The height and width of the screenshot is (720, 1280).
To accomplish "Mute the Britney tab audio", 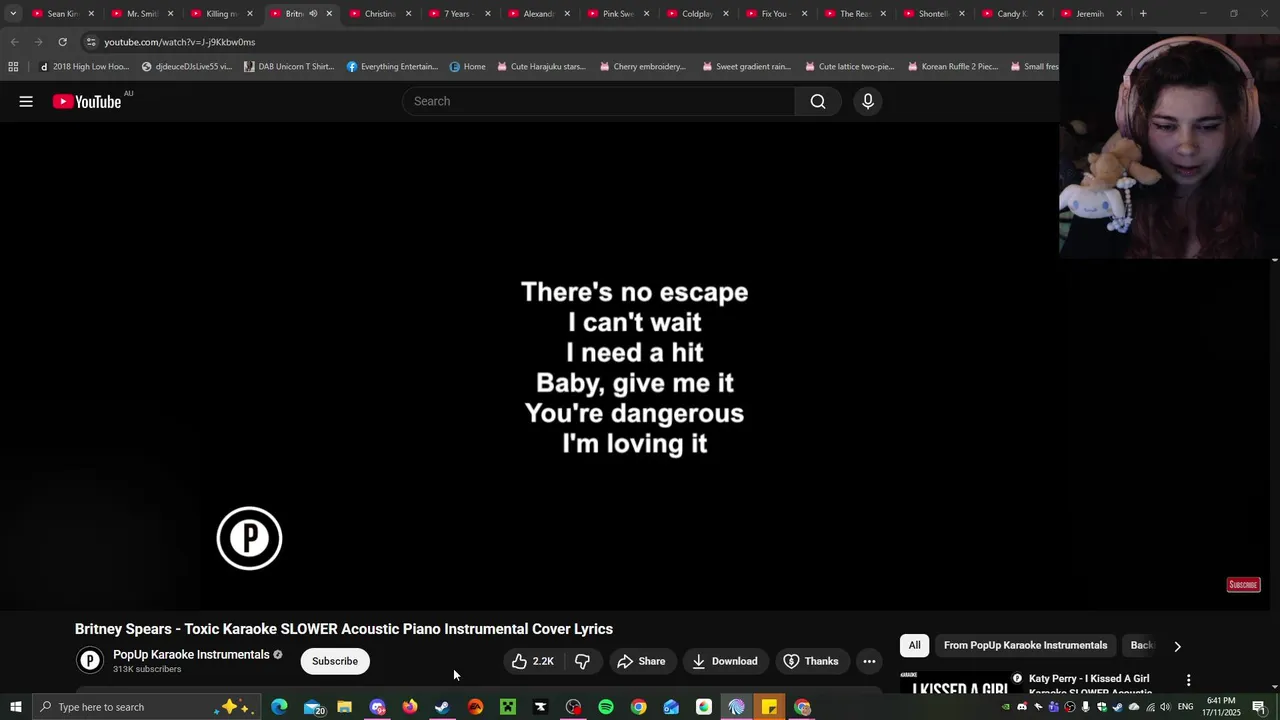I will (x=313, y=14).
